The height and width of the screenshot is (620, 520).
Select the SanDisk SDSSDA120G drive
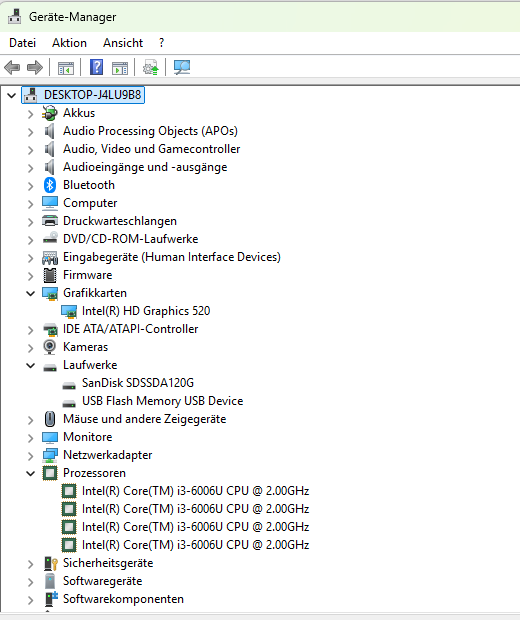pyautogui.click(x=138, y=383)
